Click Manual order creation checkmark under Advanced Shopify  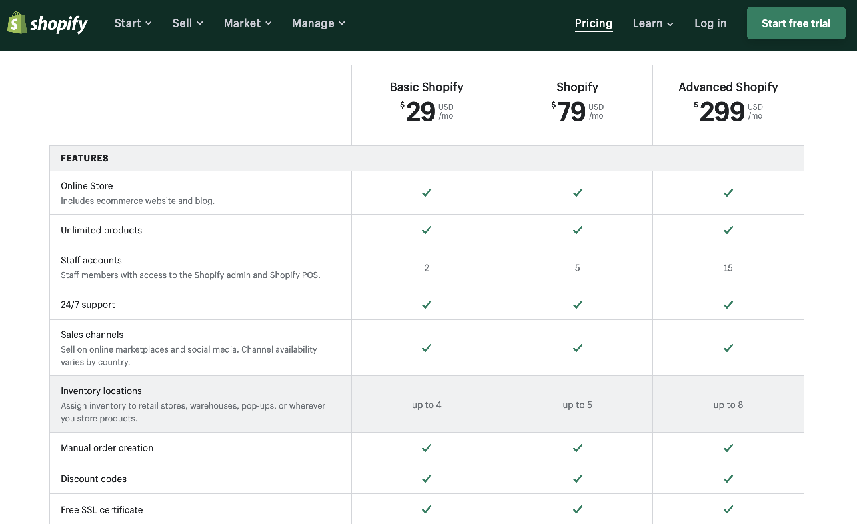[728, 448]
